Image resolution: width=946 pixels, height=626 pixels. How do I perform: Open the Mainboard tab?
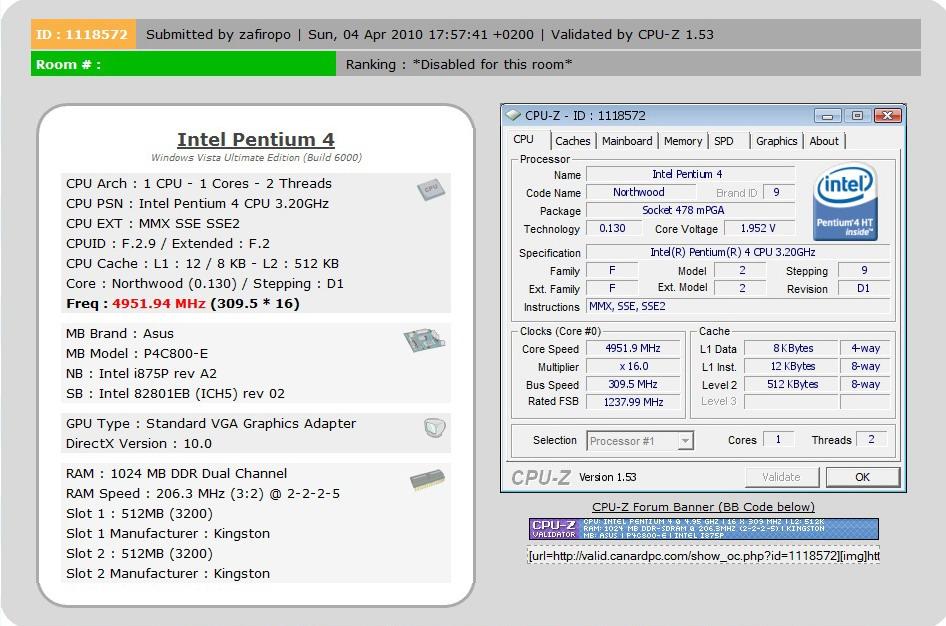pyautogui.click(x=627, y=141)
